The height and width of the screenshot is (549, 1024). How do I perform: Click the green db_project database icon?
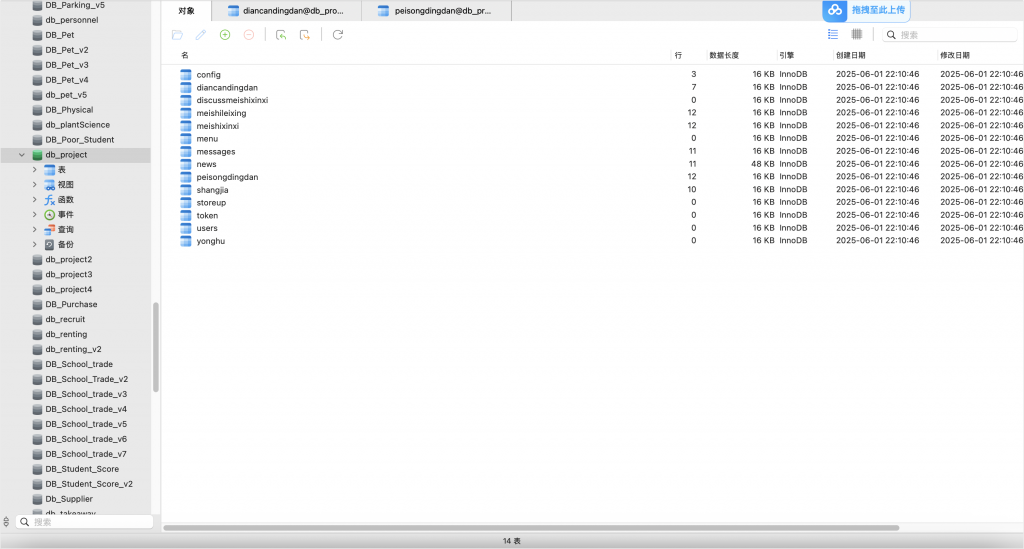[x=37, y=155]
